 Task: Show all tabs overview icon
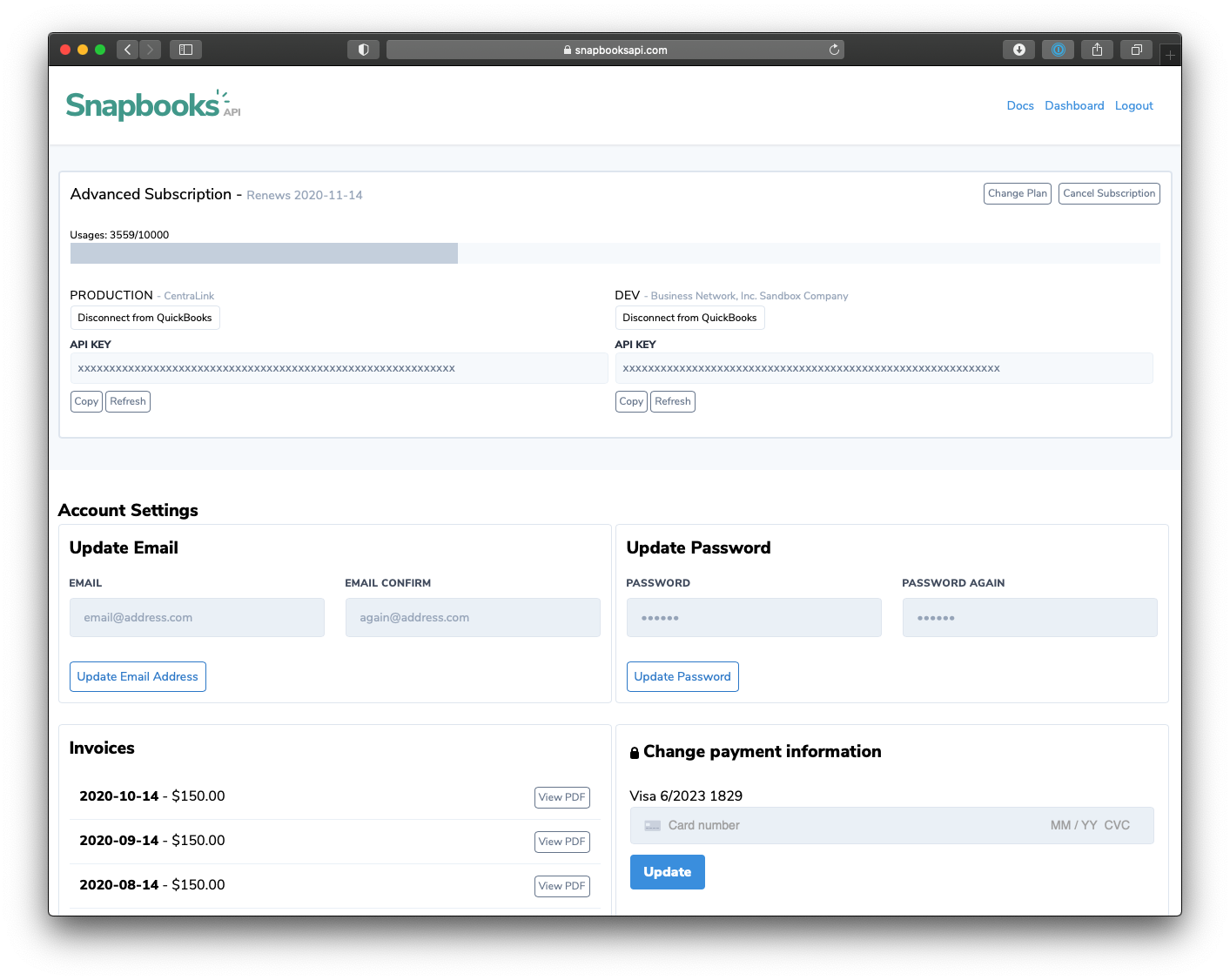tap(1136, 50)
